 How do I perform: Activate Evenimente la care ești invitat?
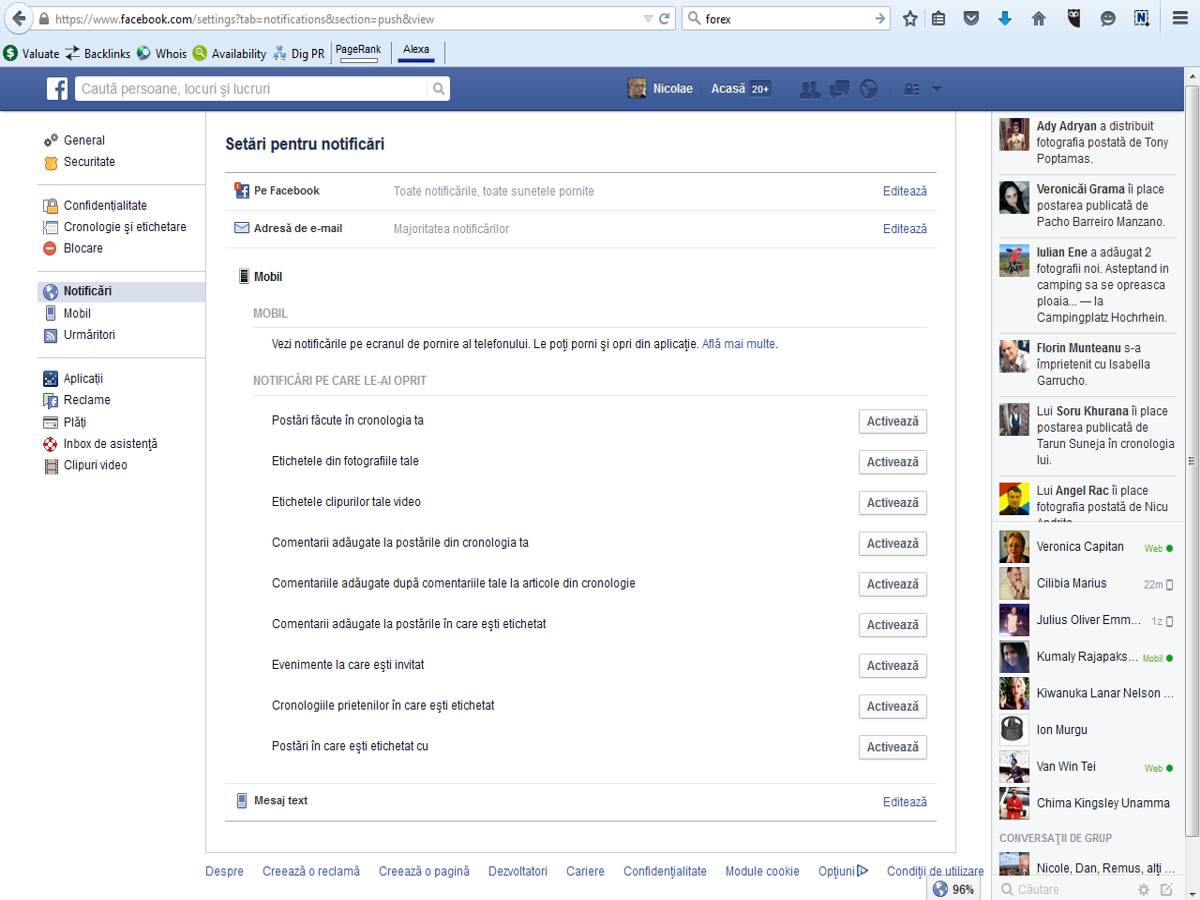(893, 666)
